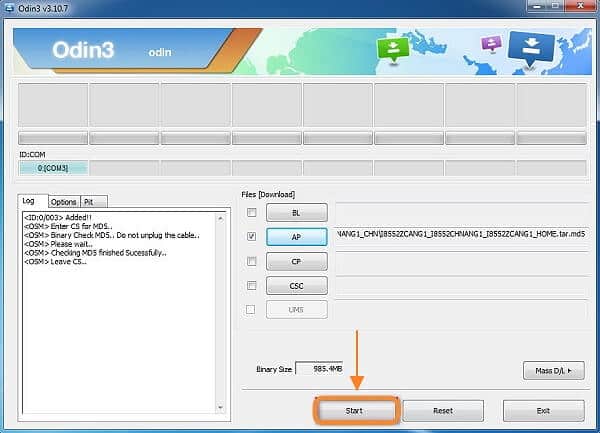Click log scrollbar down arrow
This screenshot has width=600, height=433.
220,407
